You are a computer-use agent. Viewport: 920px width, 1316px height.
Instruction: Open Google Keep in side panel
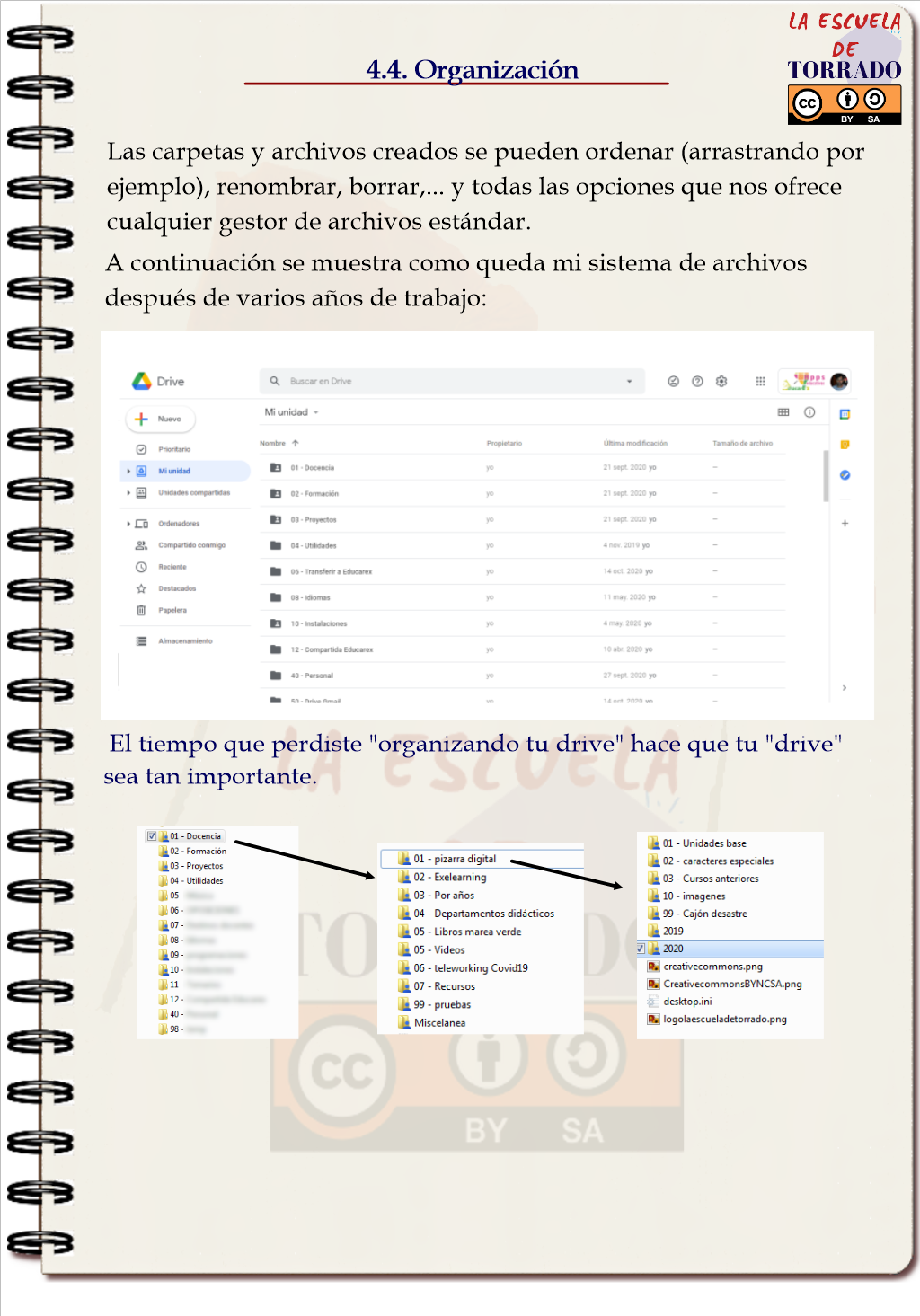pos(845,445)
